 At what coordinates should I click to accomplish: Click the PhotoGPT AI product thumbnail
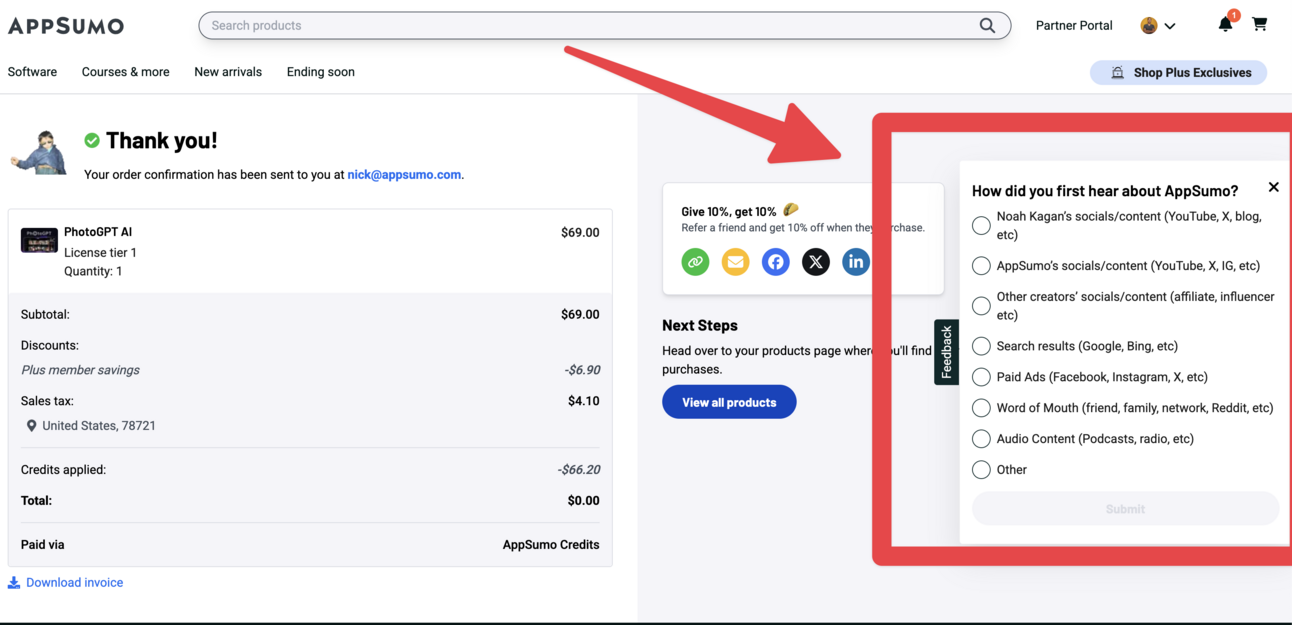coord(39,240)
